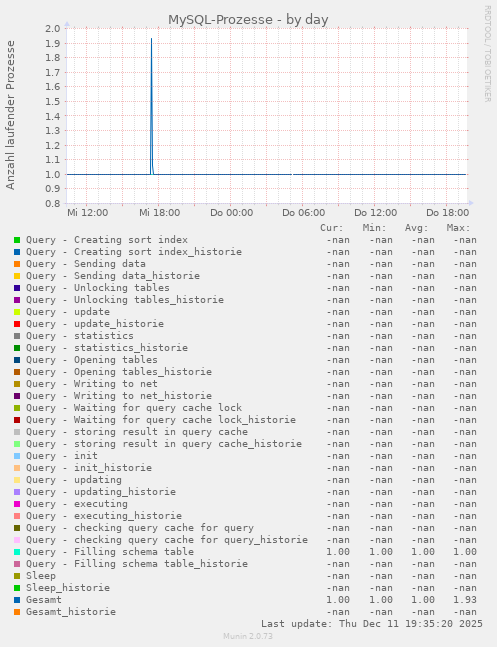Select the magenta swatch beside executing
Image resolution: width=497 pixels, height=647 pixels.
17,504
